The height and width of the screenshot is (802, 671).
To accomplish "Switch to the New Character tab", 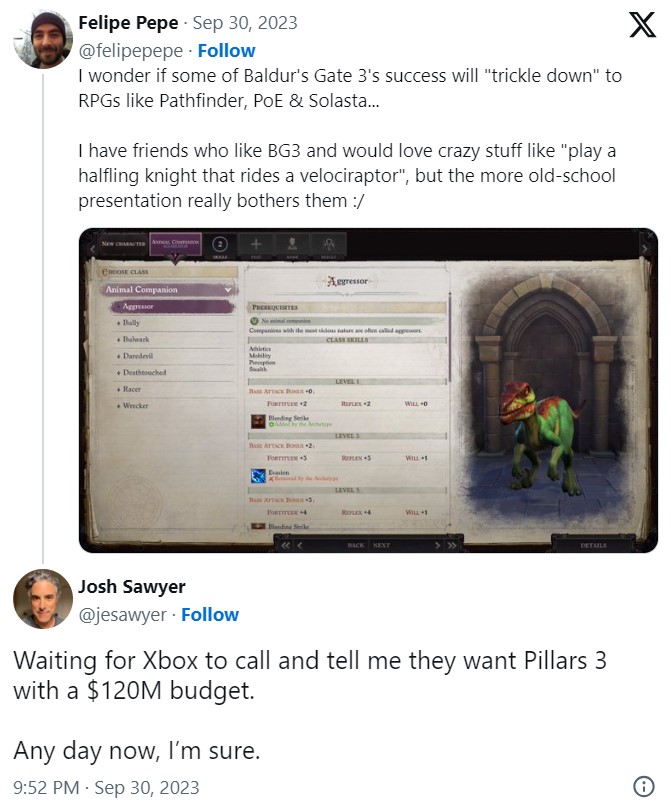I will (x=120, y=244).
